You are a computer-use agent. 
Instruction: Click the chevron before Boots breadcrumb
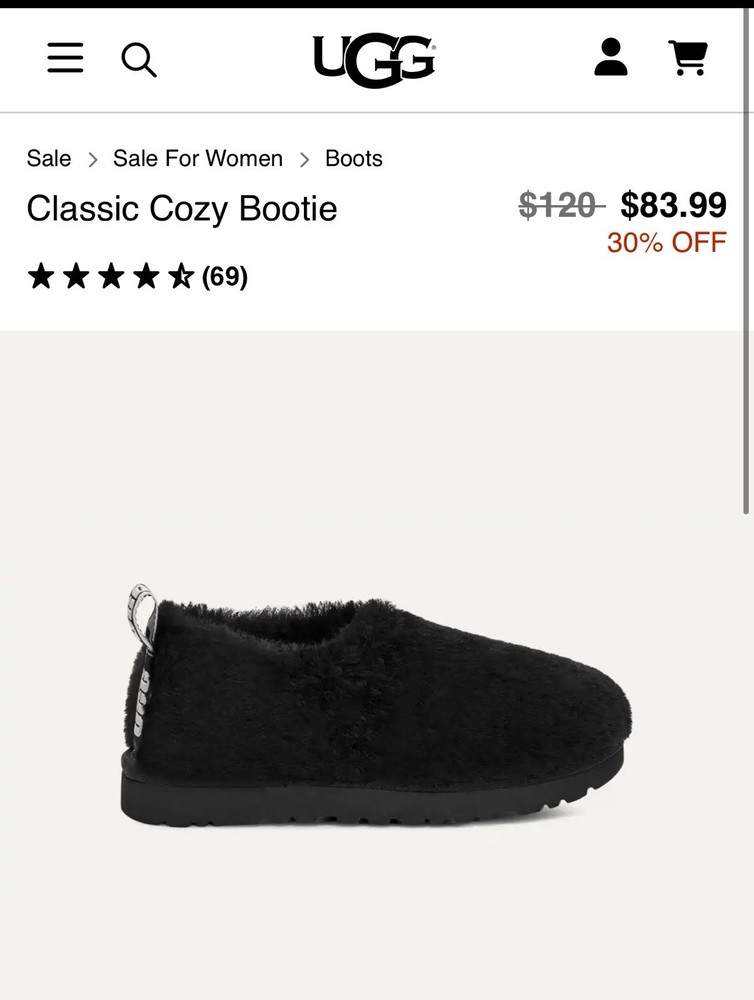point(304,159)
